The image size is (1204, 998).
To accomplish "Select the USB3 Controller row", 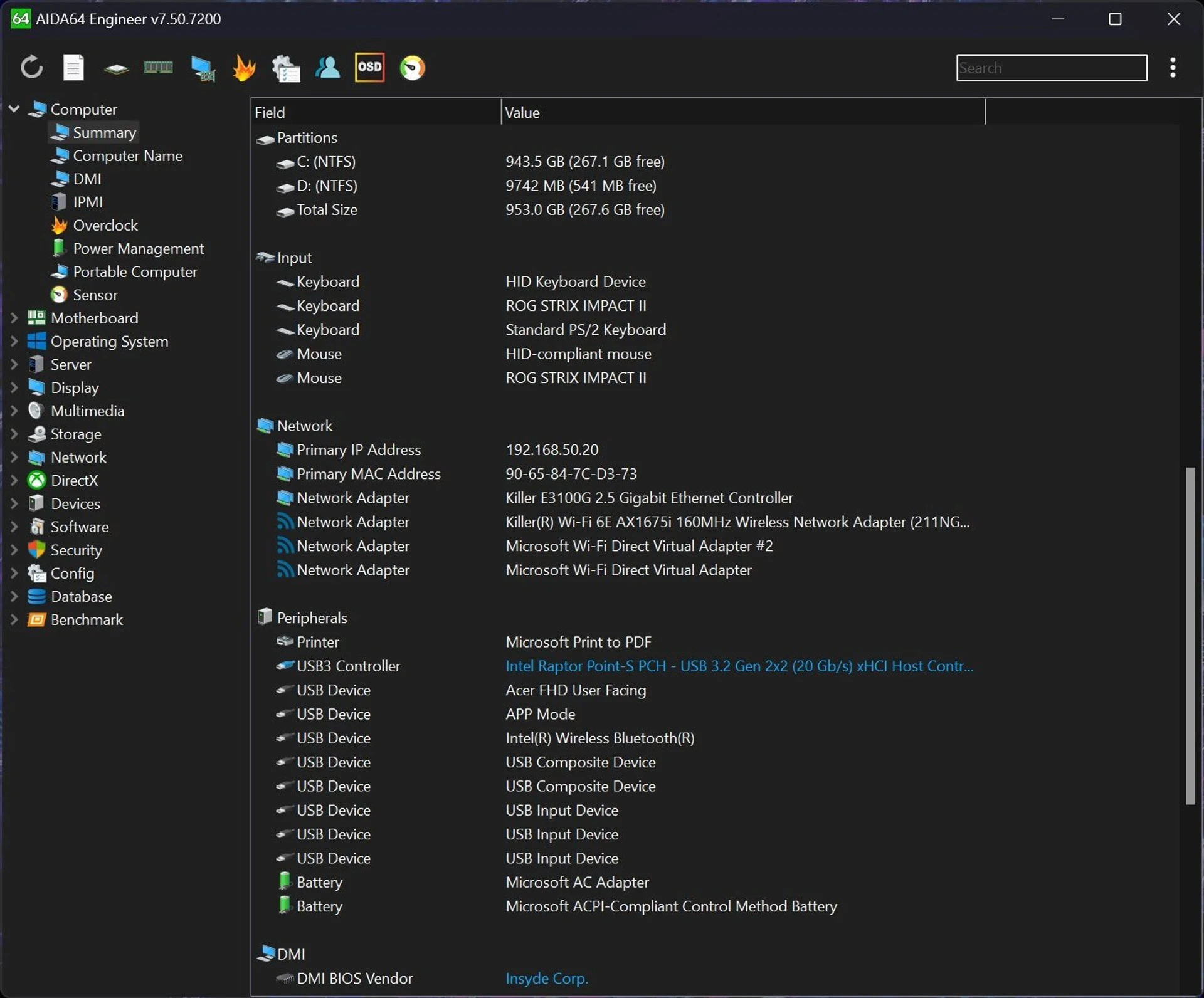I will [618, 666].
